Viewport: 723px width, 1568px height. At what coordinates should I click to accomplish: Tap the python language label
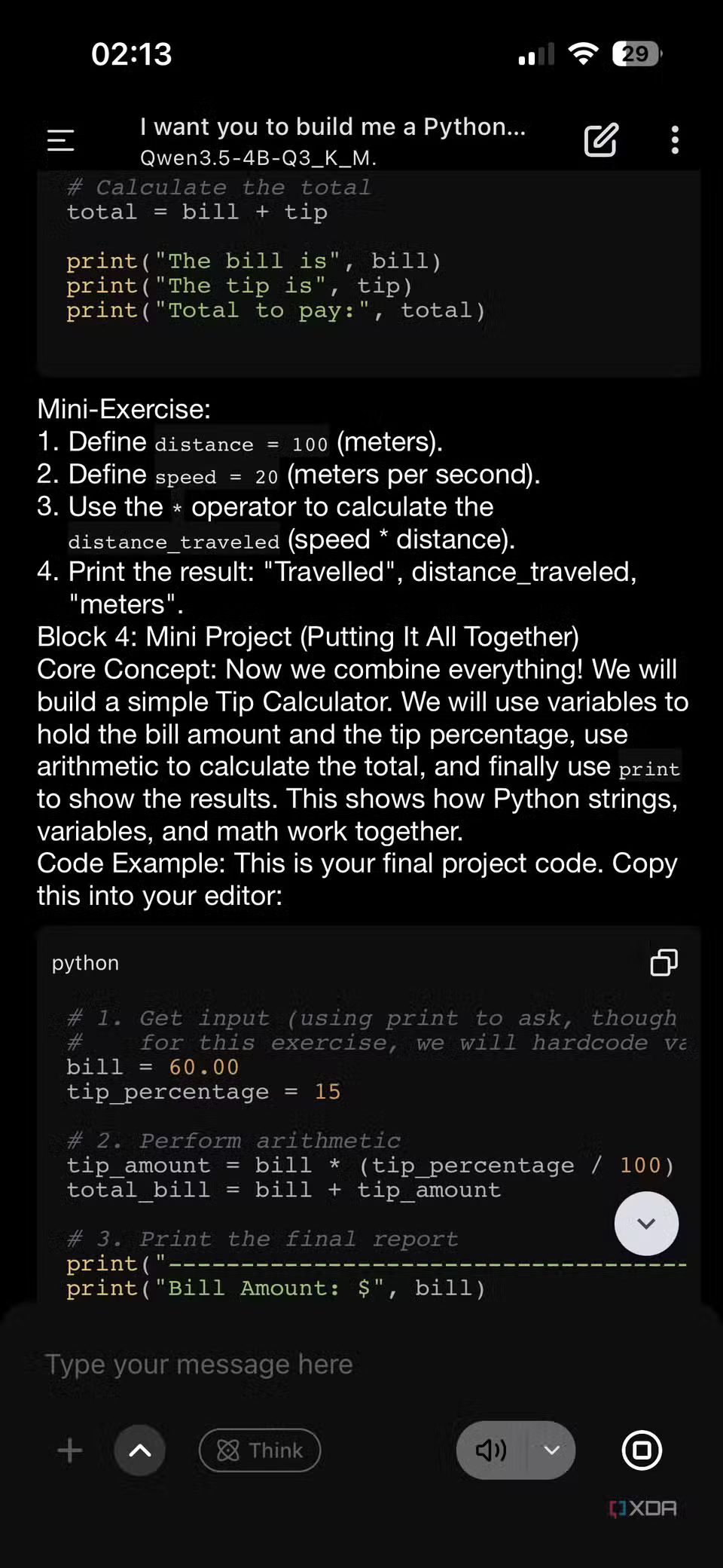click(85, 963)
